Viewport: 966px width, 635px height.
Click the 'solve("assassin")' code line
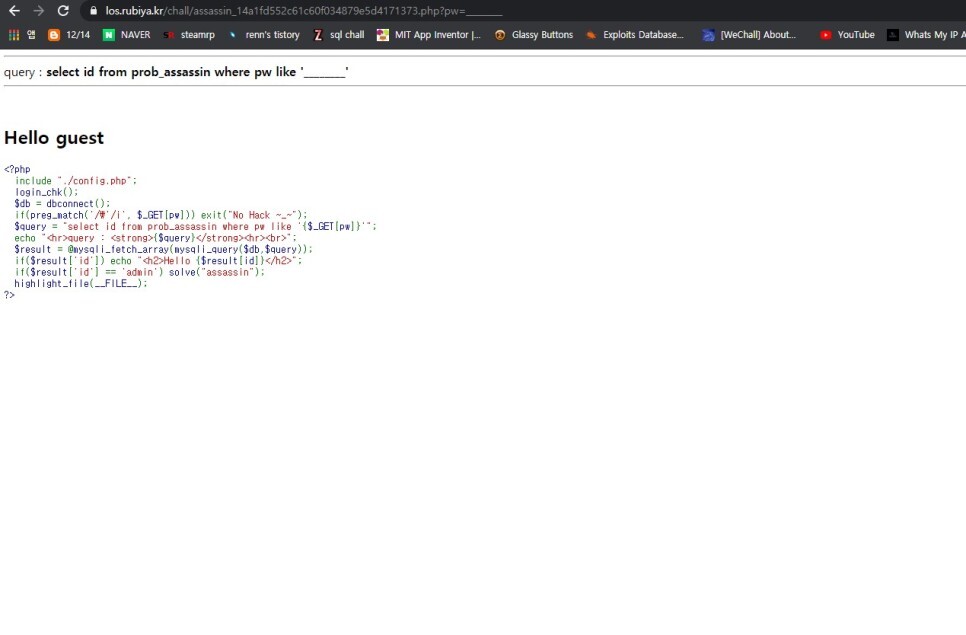(140, 272)
